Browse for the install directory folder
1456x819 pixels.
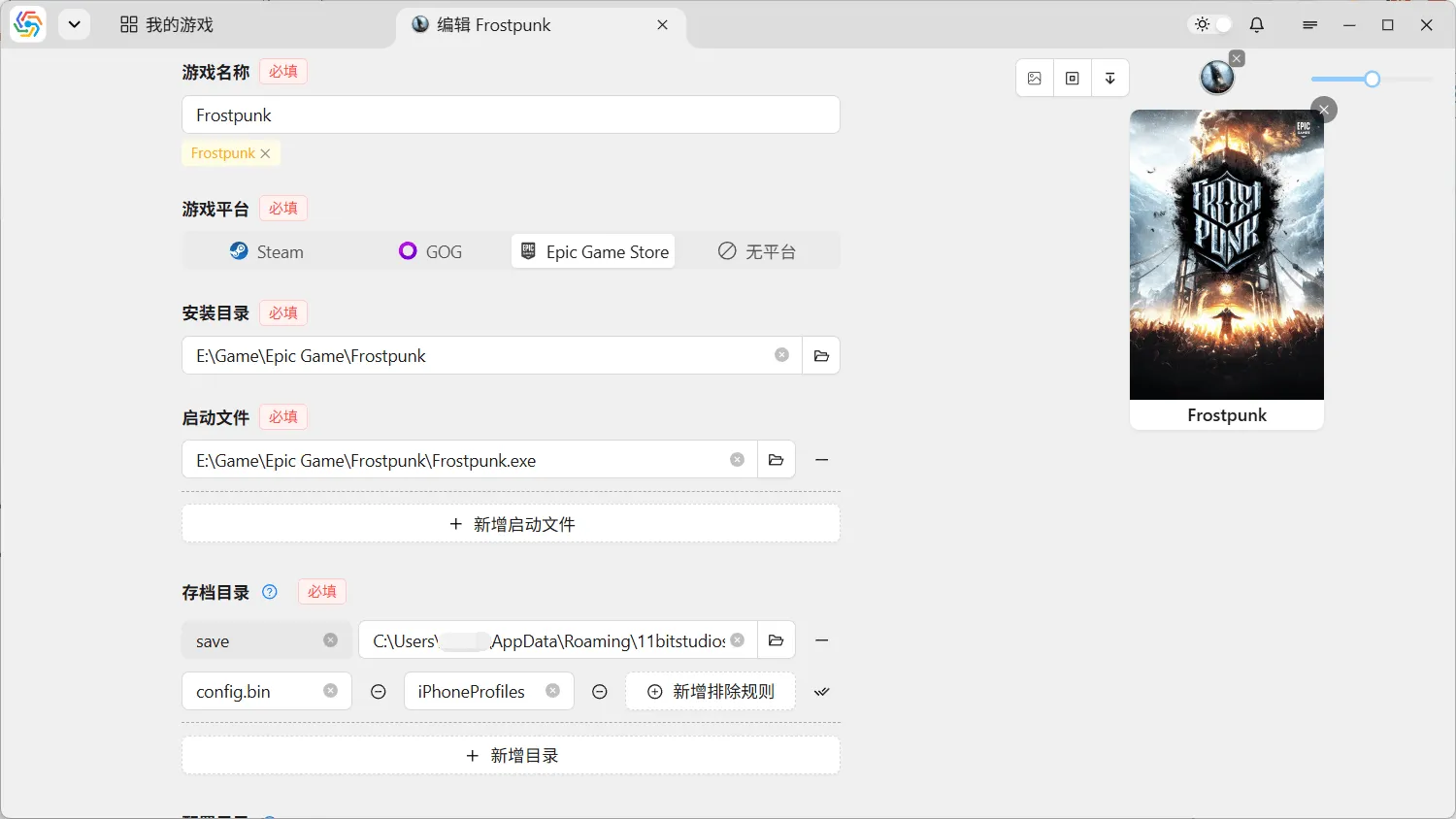[x=821, y=356]
